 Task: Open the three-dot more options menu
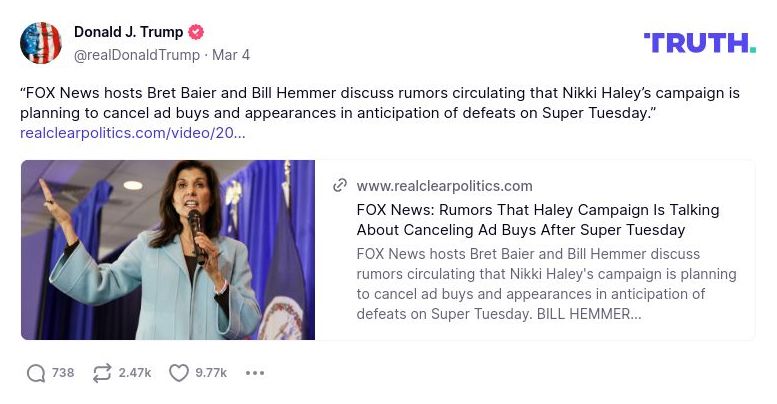pyautogui.click(x=255, y=373)
